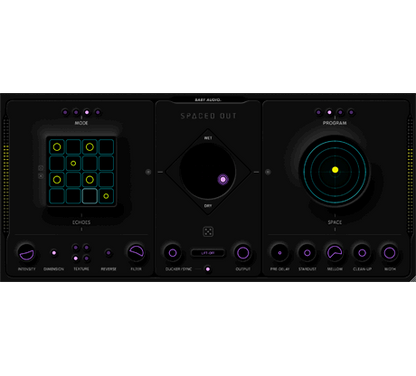Click the Clean-Up knob
The image size is (416, 376).
pyautogui.click(x=362, y=253)
